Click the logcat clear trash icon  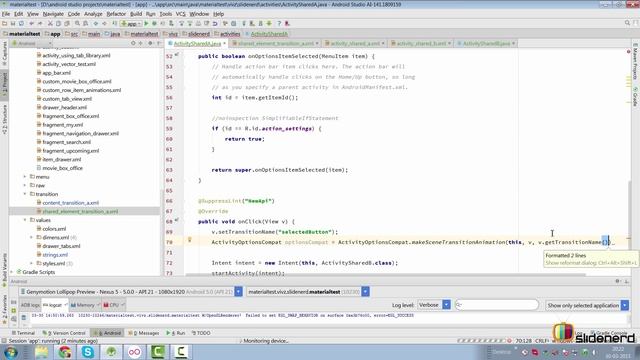[x=24, y=317]
